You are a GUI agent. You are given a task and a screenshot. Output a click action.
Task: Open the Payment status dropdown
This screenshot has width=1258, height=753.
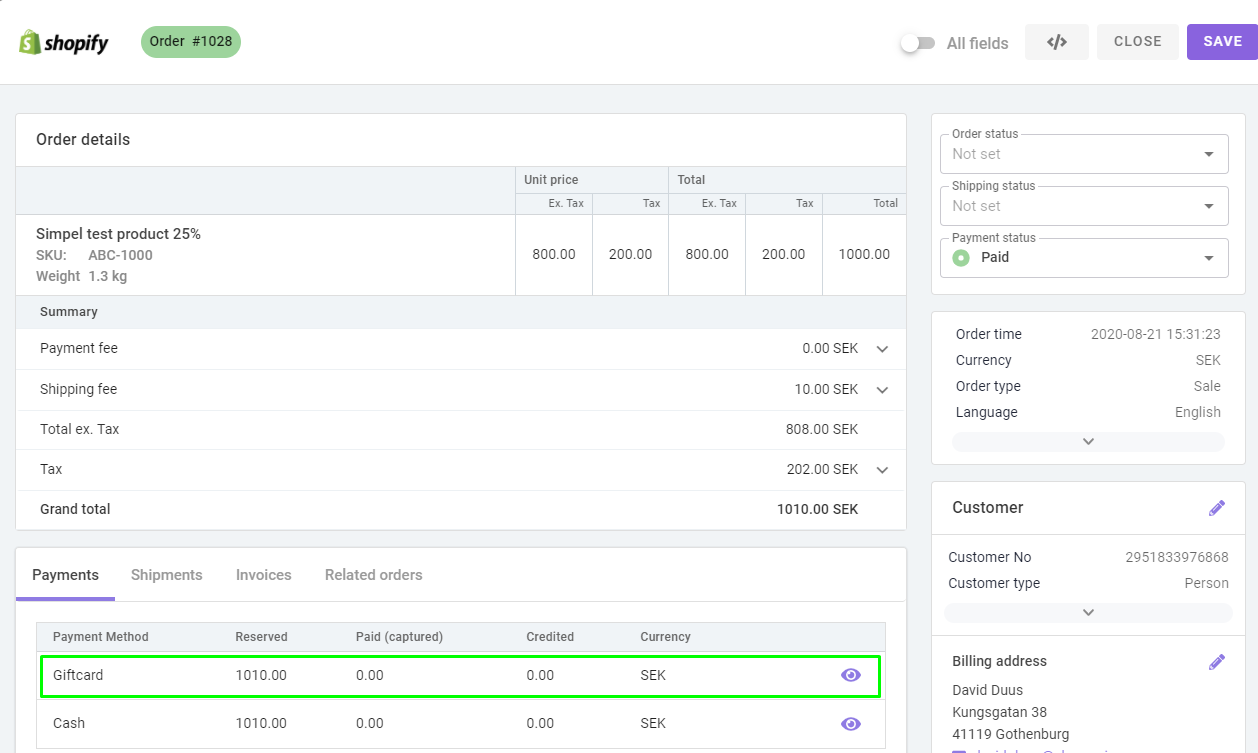[x=1085, y=258]
